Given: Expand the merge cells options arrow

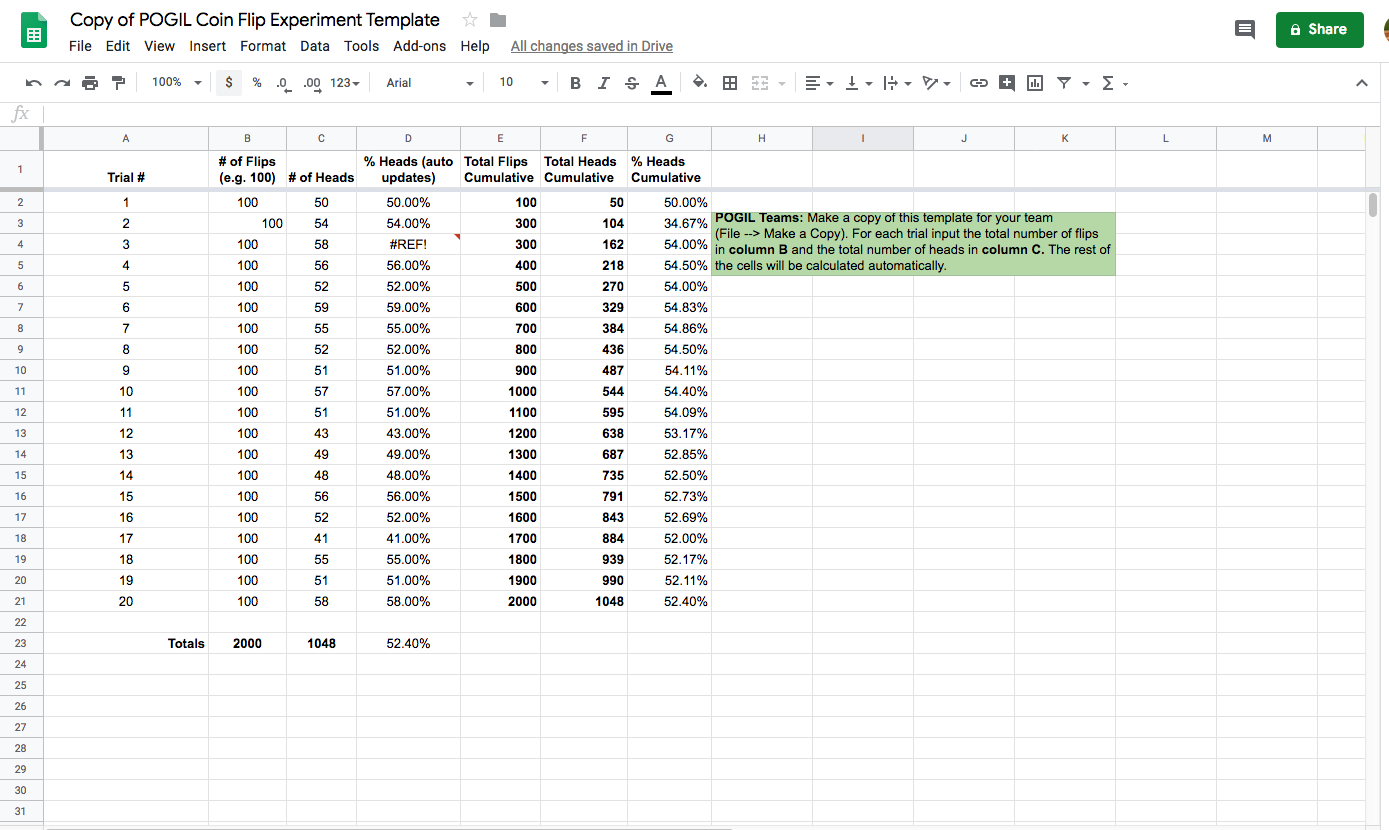Looking at the screenshot, I should coord(782,83).
